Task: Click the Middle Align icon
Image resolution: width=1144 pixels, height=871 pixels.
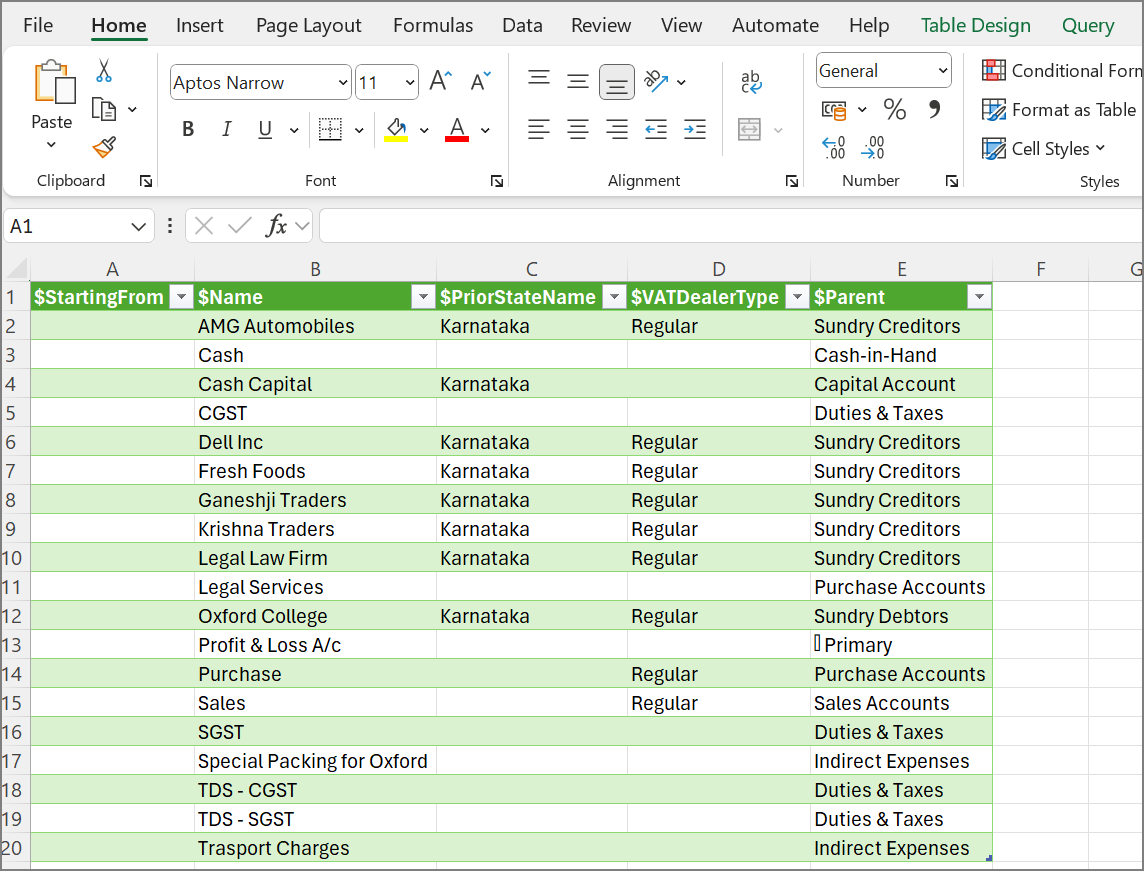Action: click(x=578, y=80)
